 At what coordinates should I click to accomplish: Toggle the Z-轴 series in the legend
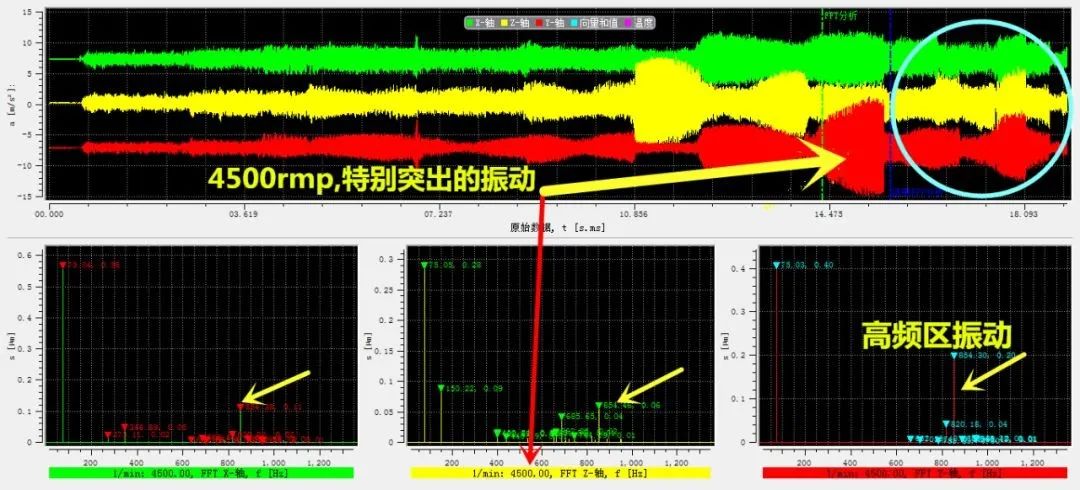(514, 21)
